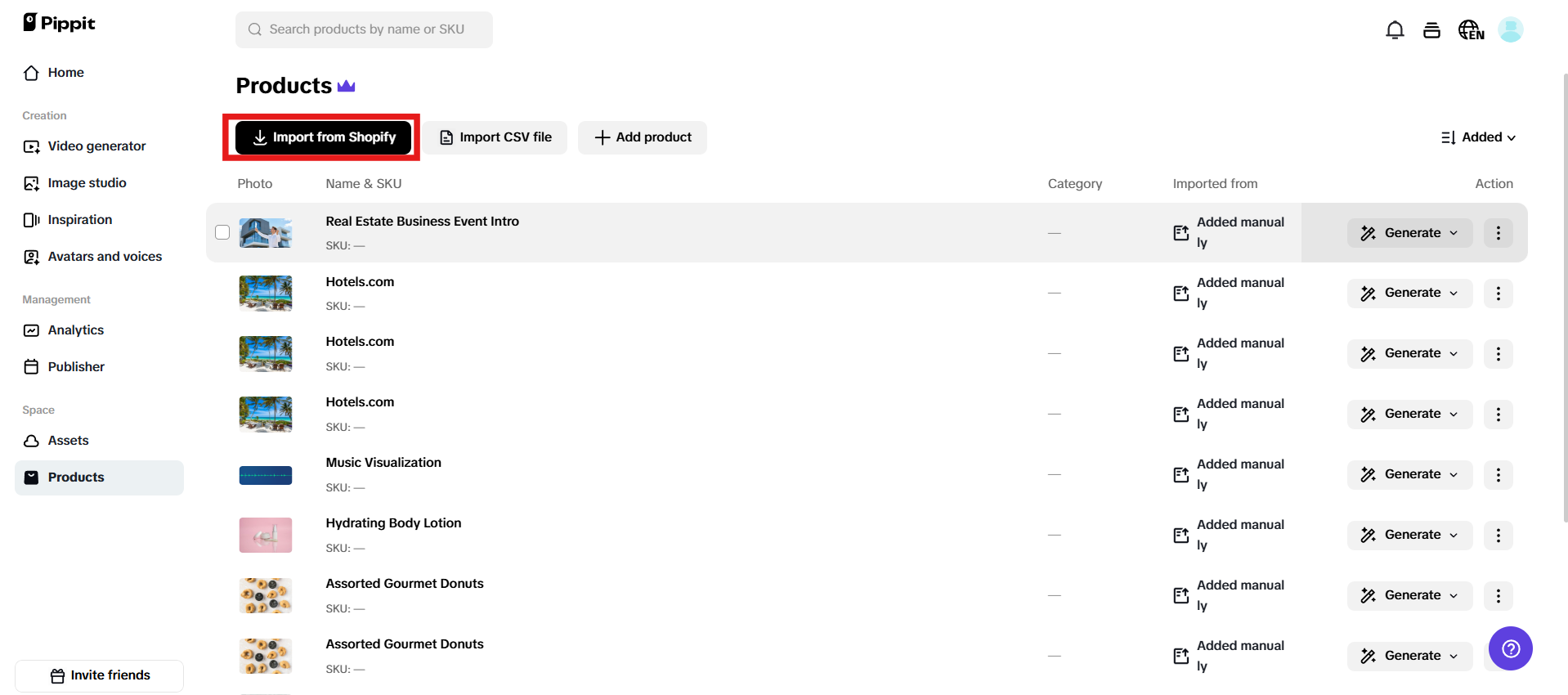Open Generate dropdown for first Assorted Gourmet Donuts
The image size is (1568, 695).
coord(1409,596)
